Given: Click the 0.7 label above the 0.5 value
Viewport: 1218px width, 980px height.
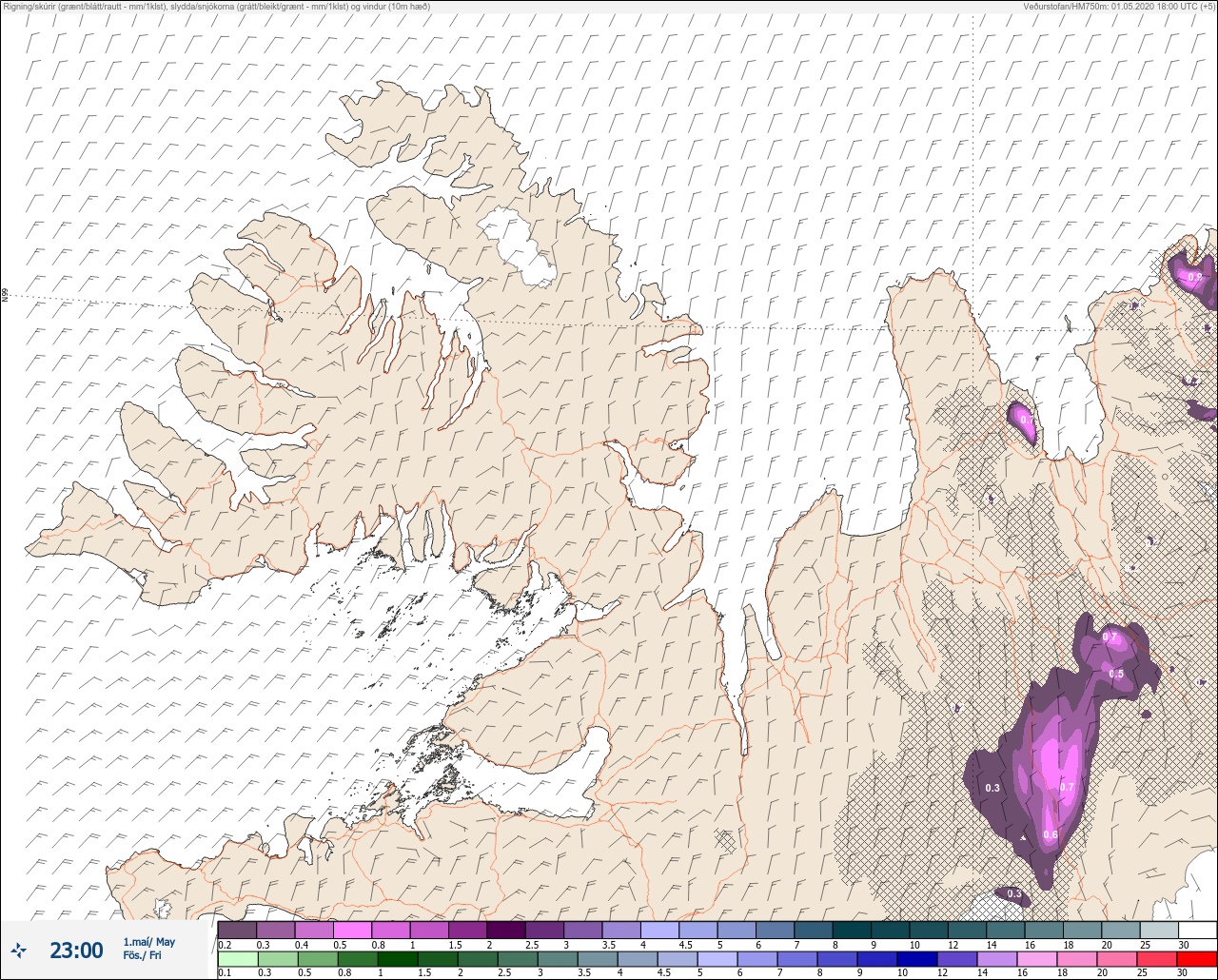Looking at the screenshot, I should (1110, 637).
